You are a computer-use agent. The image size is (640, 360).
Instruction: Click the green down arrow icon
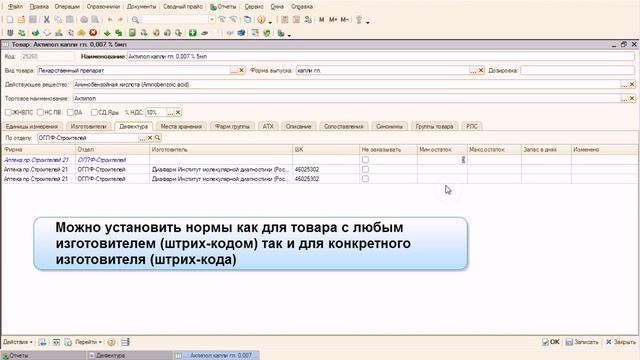pyautogui.click(x=107, y=33)
